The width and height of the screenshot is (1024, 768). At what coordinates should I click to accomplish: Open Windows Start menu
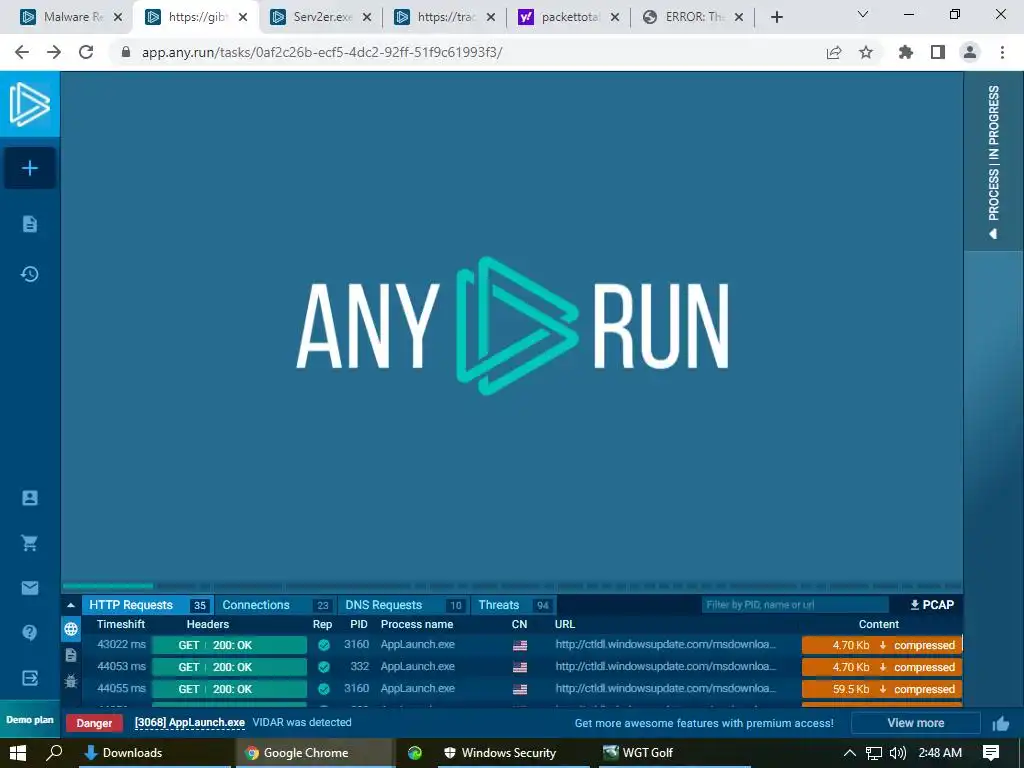(18, 753)
